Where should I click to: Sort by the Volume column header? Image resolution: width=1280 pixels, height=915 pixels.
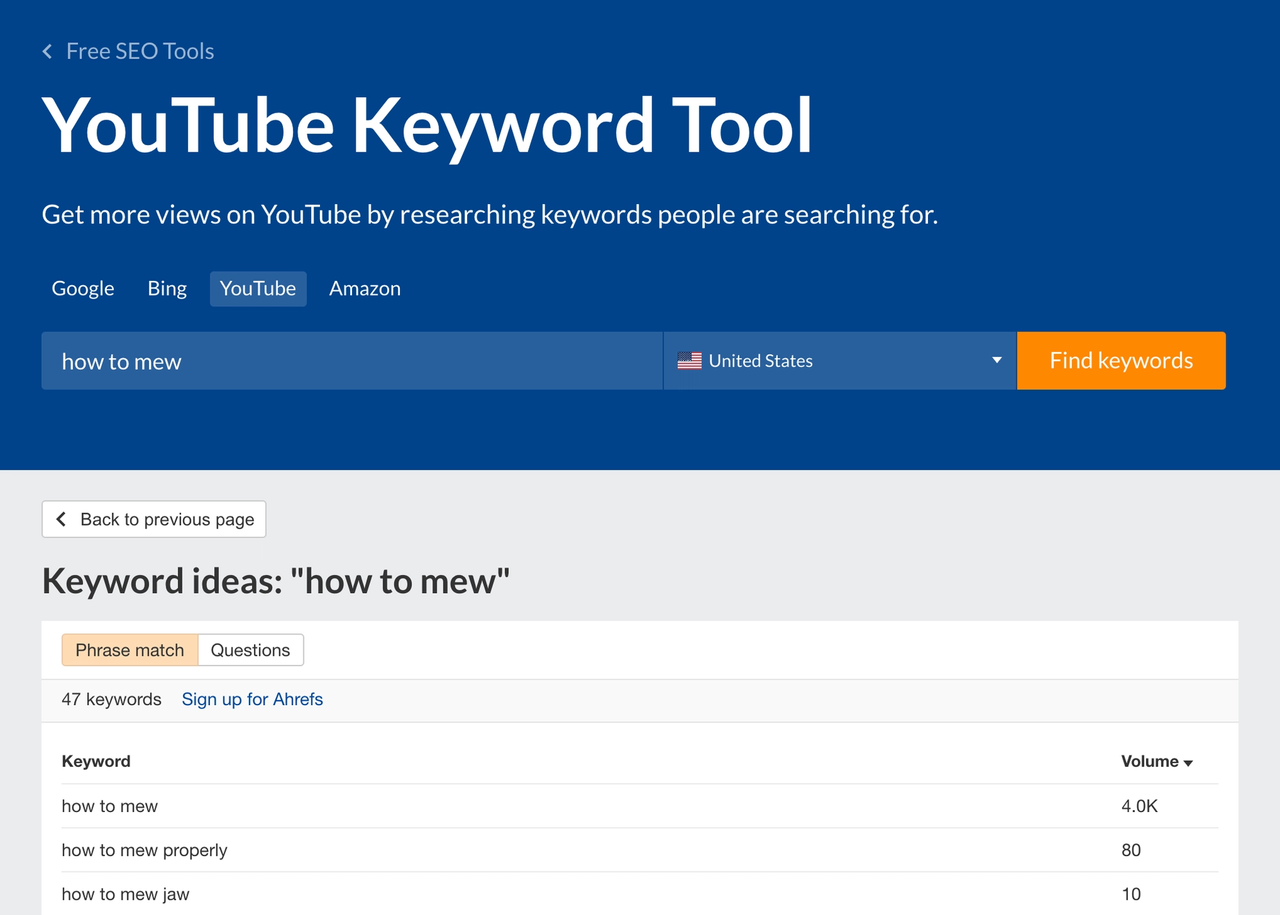[x=1149, y=761]
